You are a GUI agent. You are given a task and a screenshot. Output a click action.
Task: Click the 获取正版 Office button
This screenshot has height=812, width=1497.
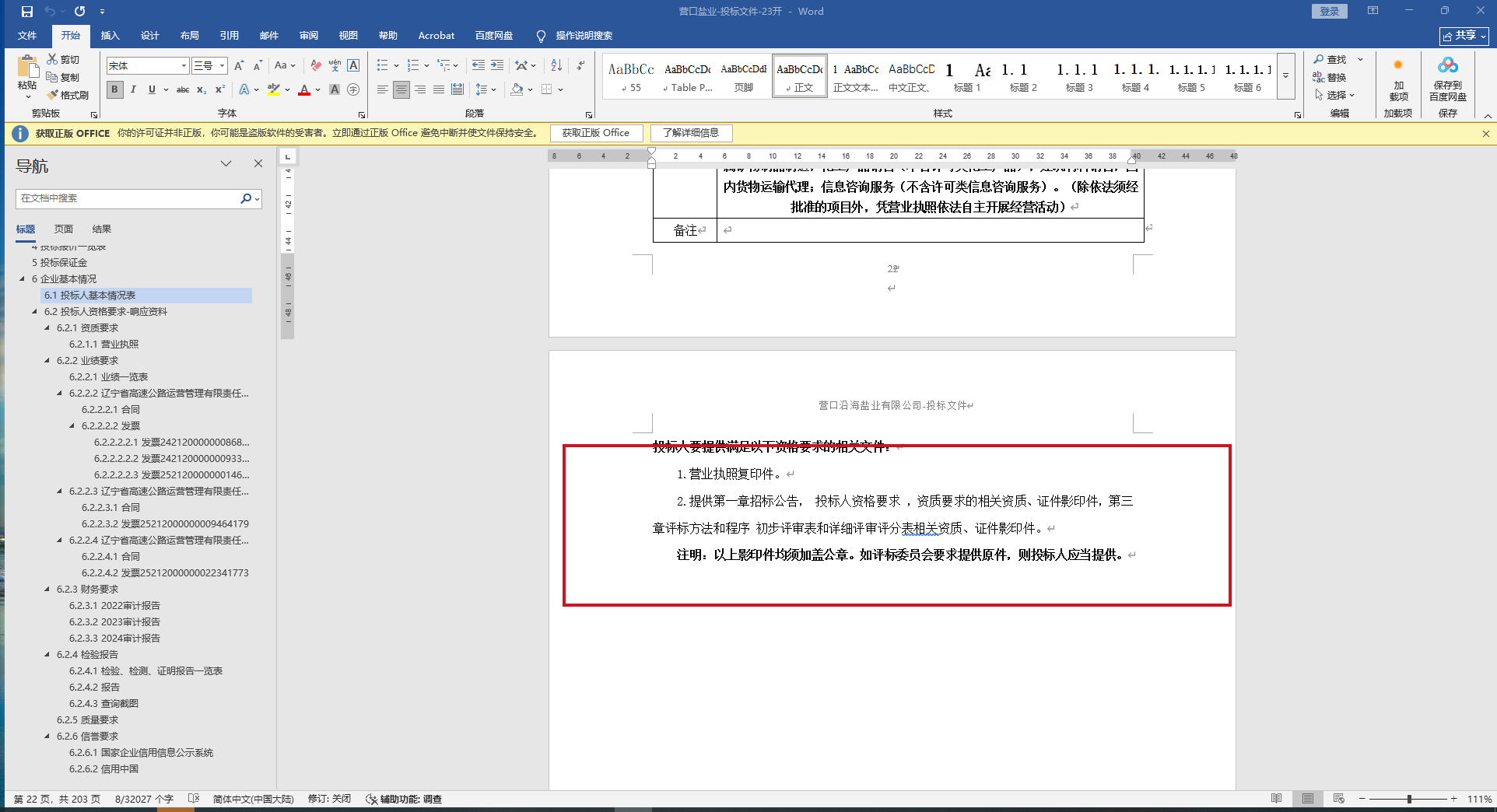(x=596, y=133)
